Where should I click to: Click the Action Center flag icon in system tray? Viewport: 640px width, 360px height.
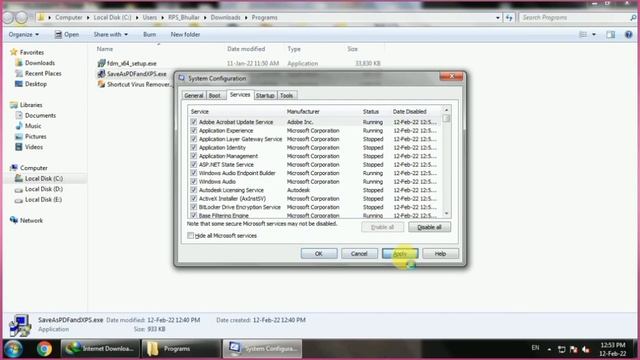click(573, 349)
